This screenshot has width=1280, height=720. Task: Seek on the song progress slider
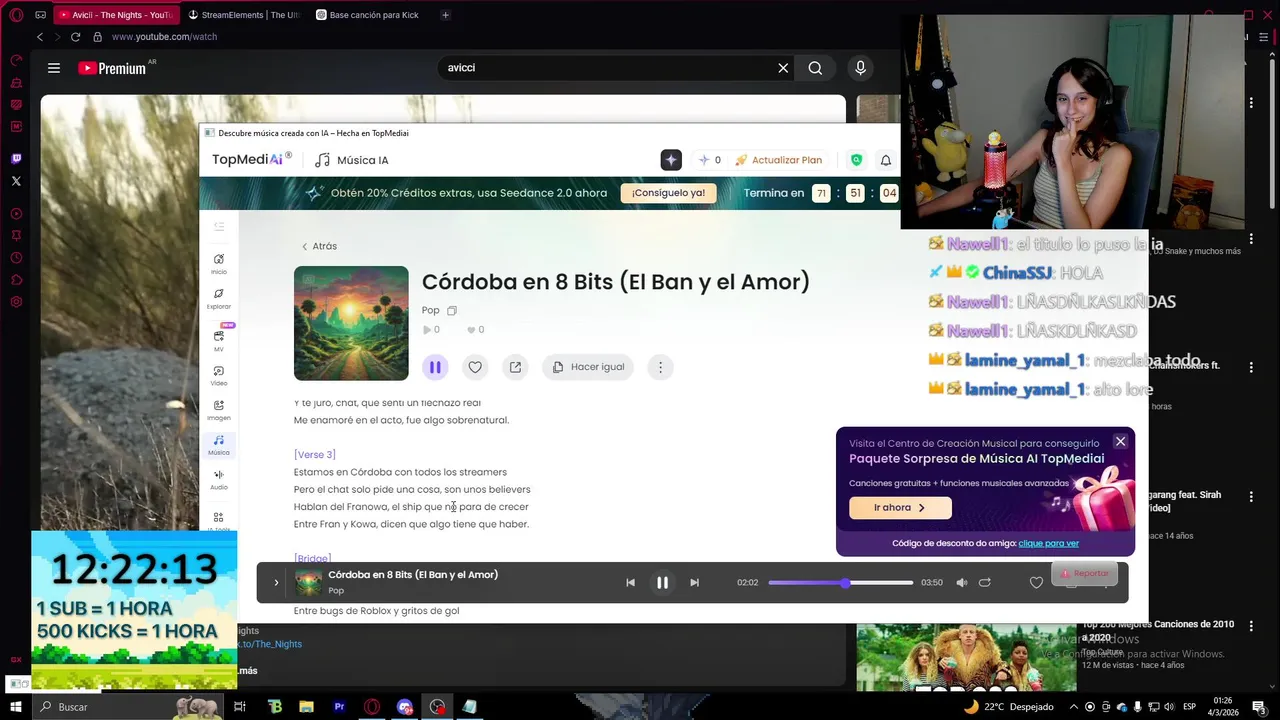841,582
